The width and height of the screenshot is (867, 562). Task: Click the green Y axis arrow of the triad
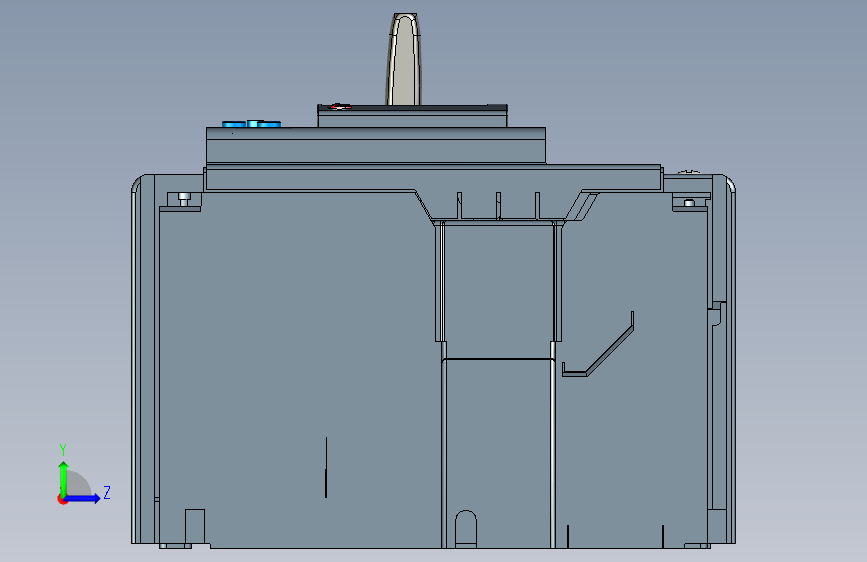[63, 478]
